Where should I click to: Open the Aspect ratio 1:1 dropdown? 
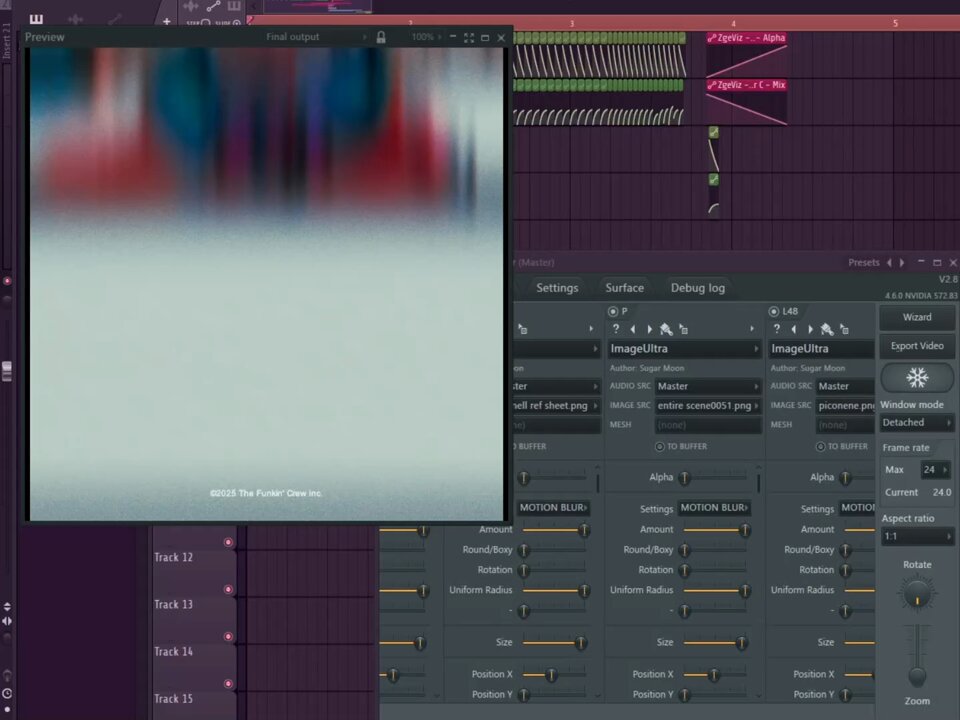click(x=917, y=536)
